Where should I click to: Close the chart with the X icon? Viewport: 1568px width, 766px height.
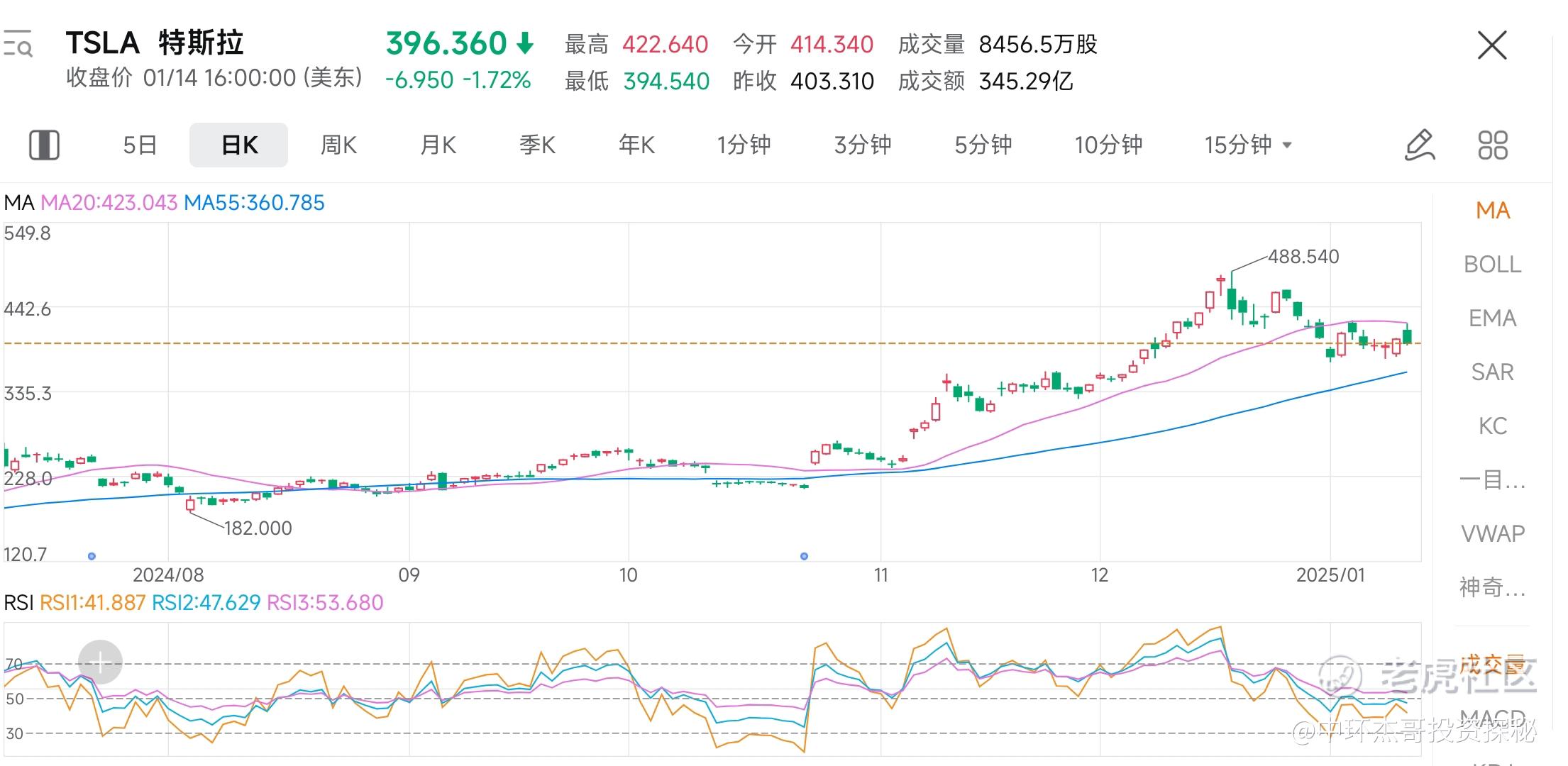tap(1491, 45)
